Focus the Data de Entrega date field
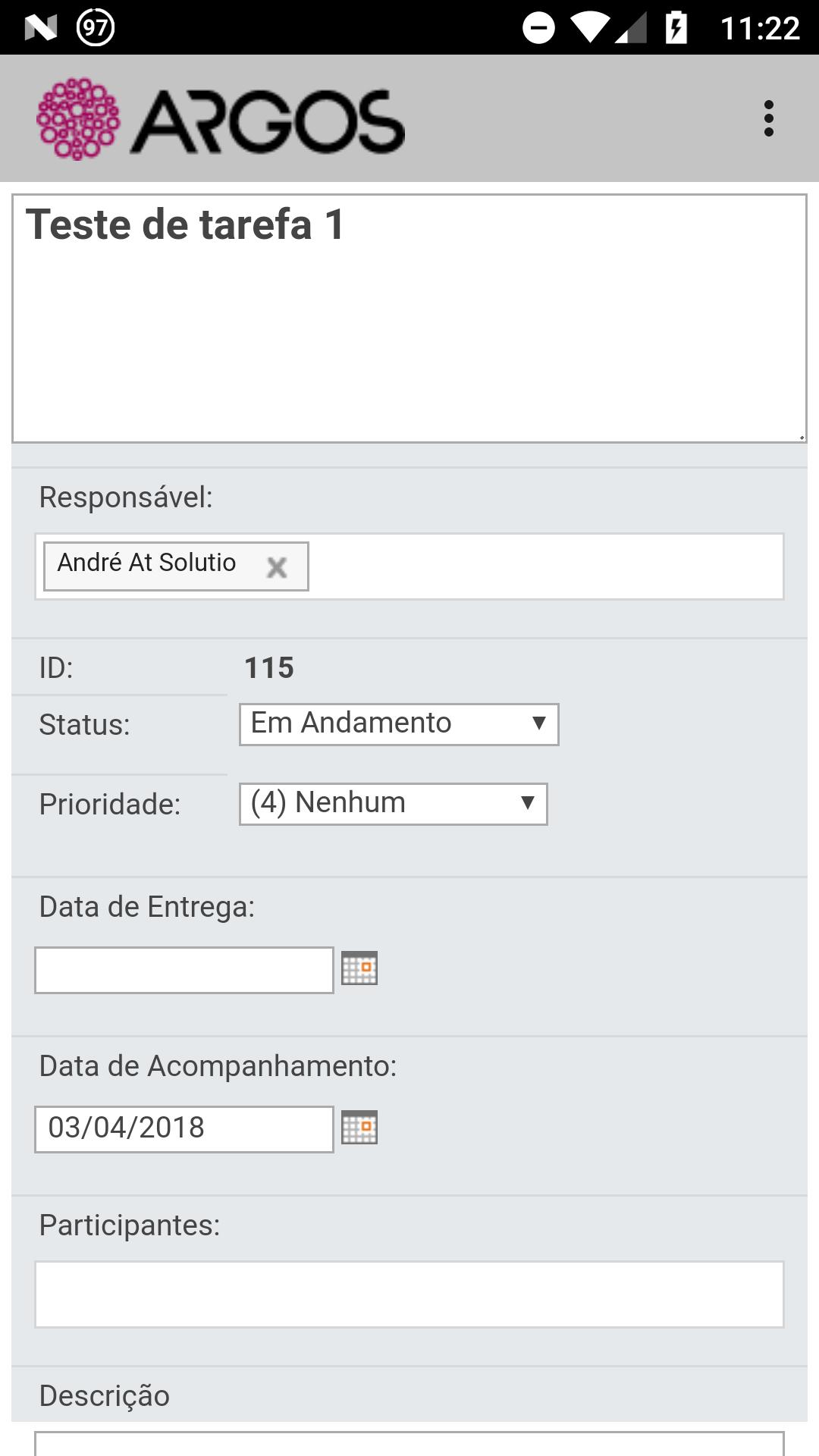 [184, 970]
